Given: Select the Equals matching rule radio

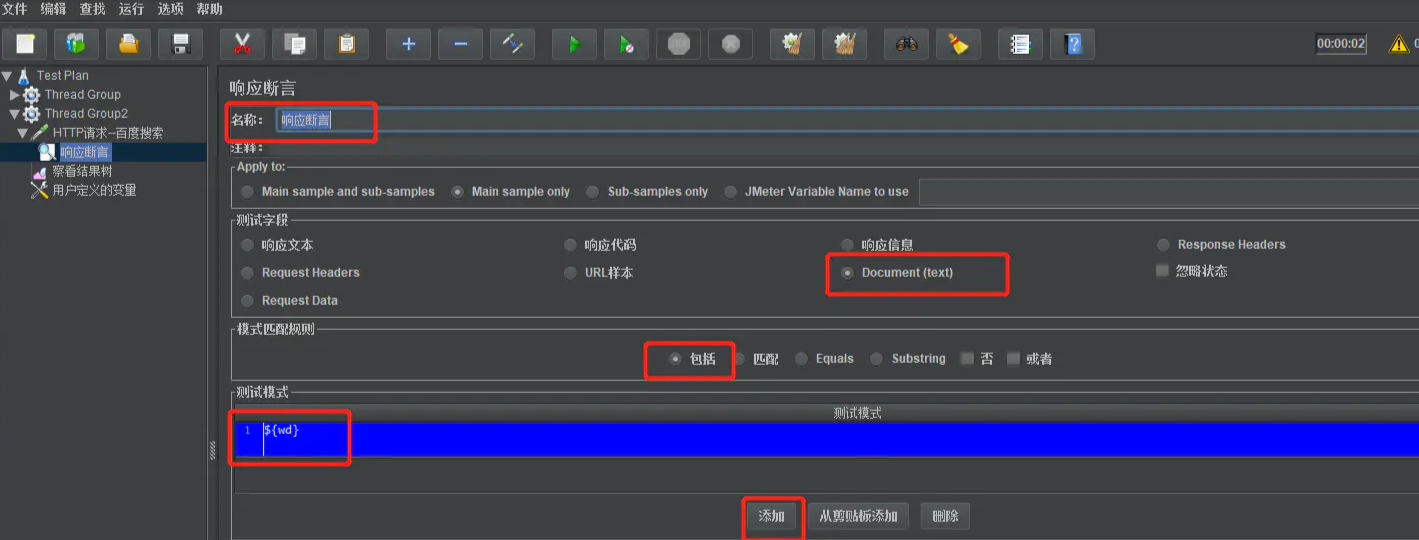Looking at the screenshot, I should (x=802, y=359).
